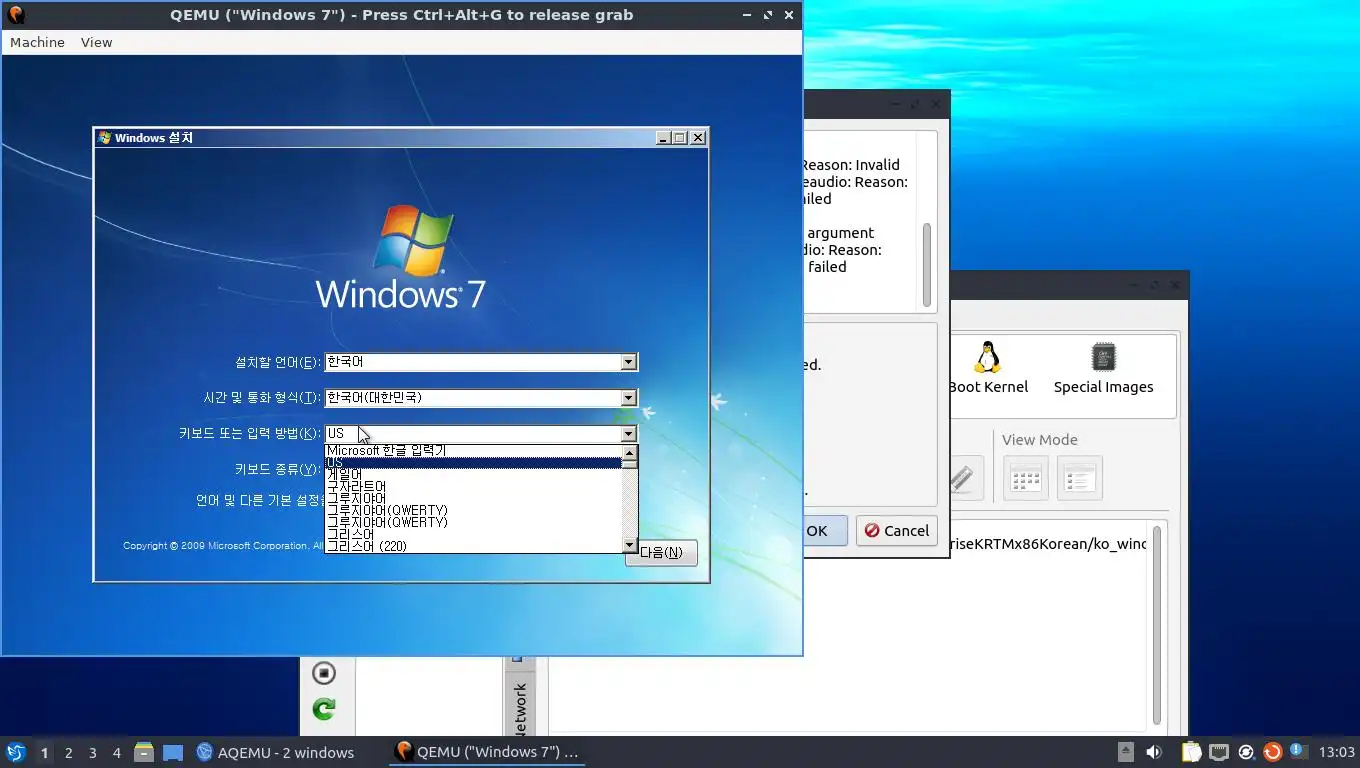
Task: Click Cancel in the AQEMU dialog
Action: (896, 531)
